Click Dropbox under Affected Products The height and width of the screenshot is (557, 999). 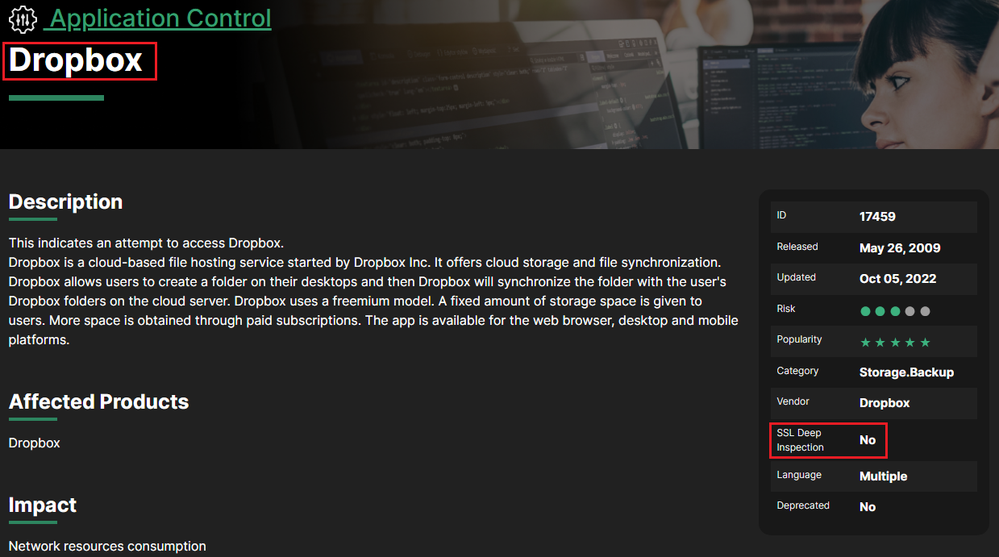(34, 443)
